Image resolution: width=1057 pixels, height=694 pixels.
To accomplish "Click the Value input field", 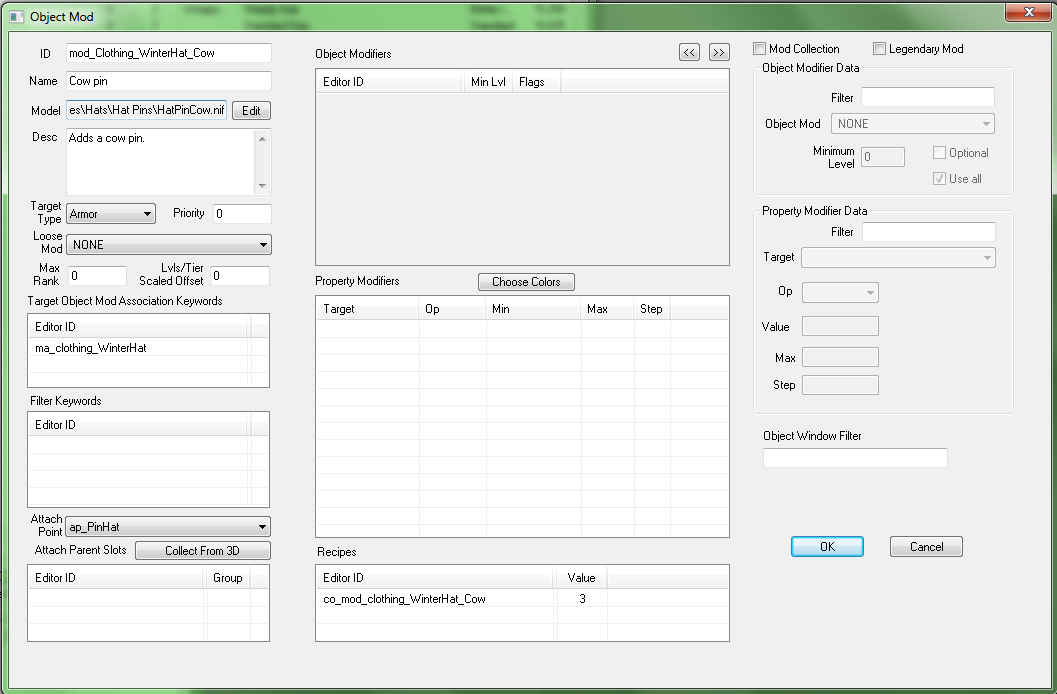I will [841, 326].
